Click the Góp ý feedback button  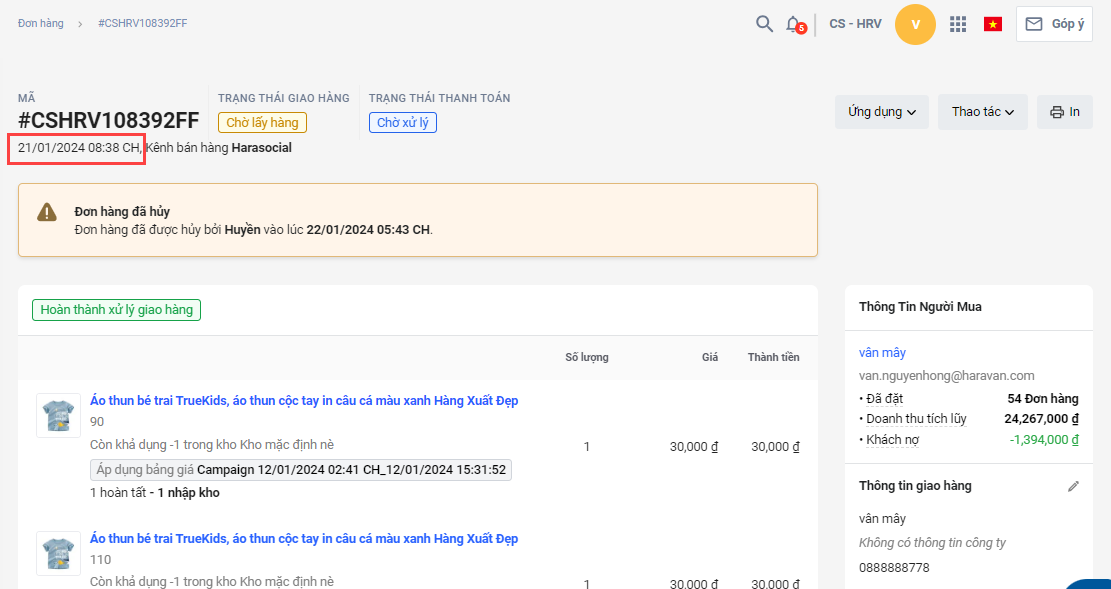(x=1054, y=24)
